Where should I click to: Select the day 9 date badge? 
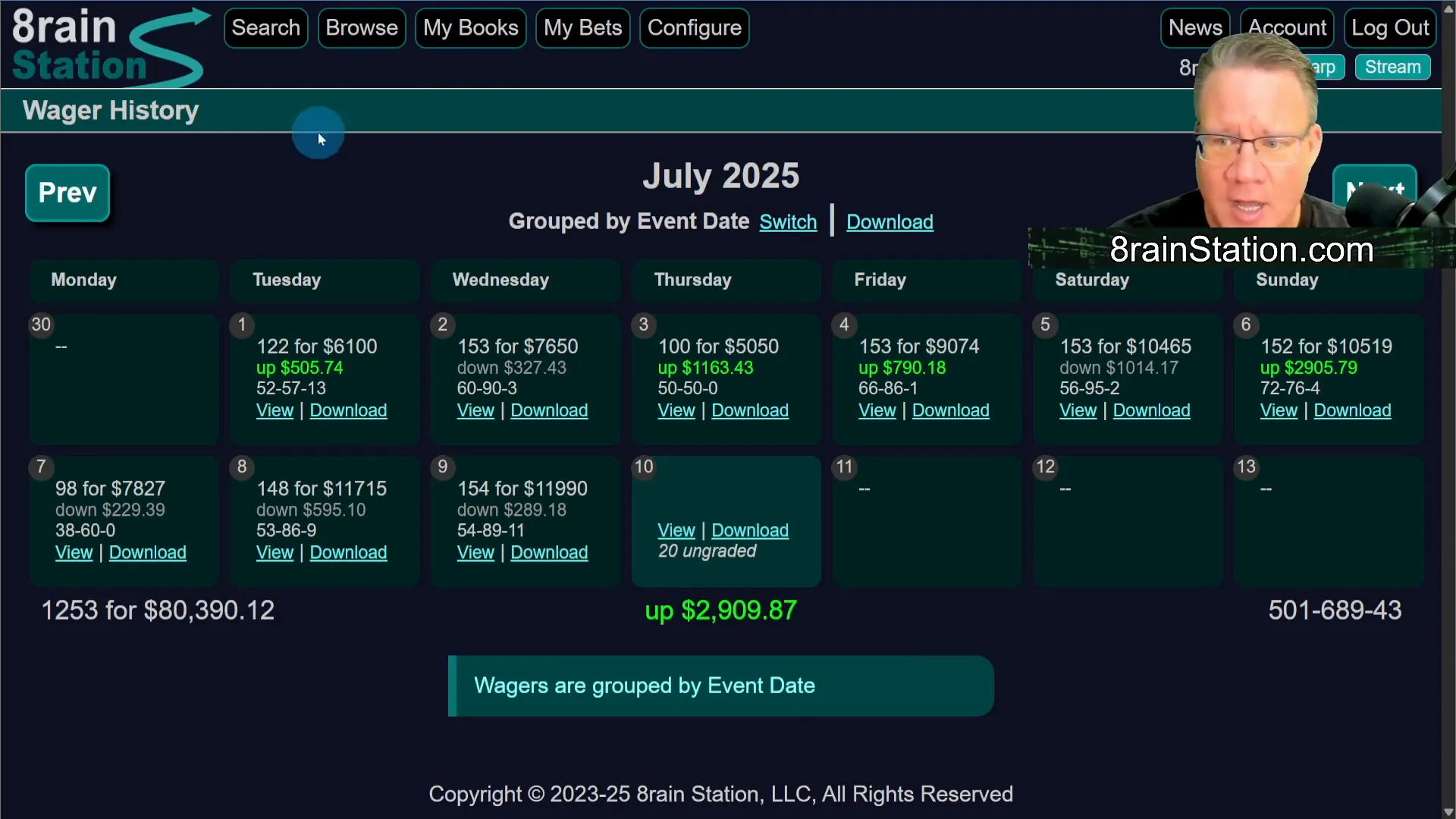pos(443,466)
